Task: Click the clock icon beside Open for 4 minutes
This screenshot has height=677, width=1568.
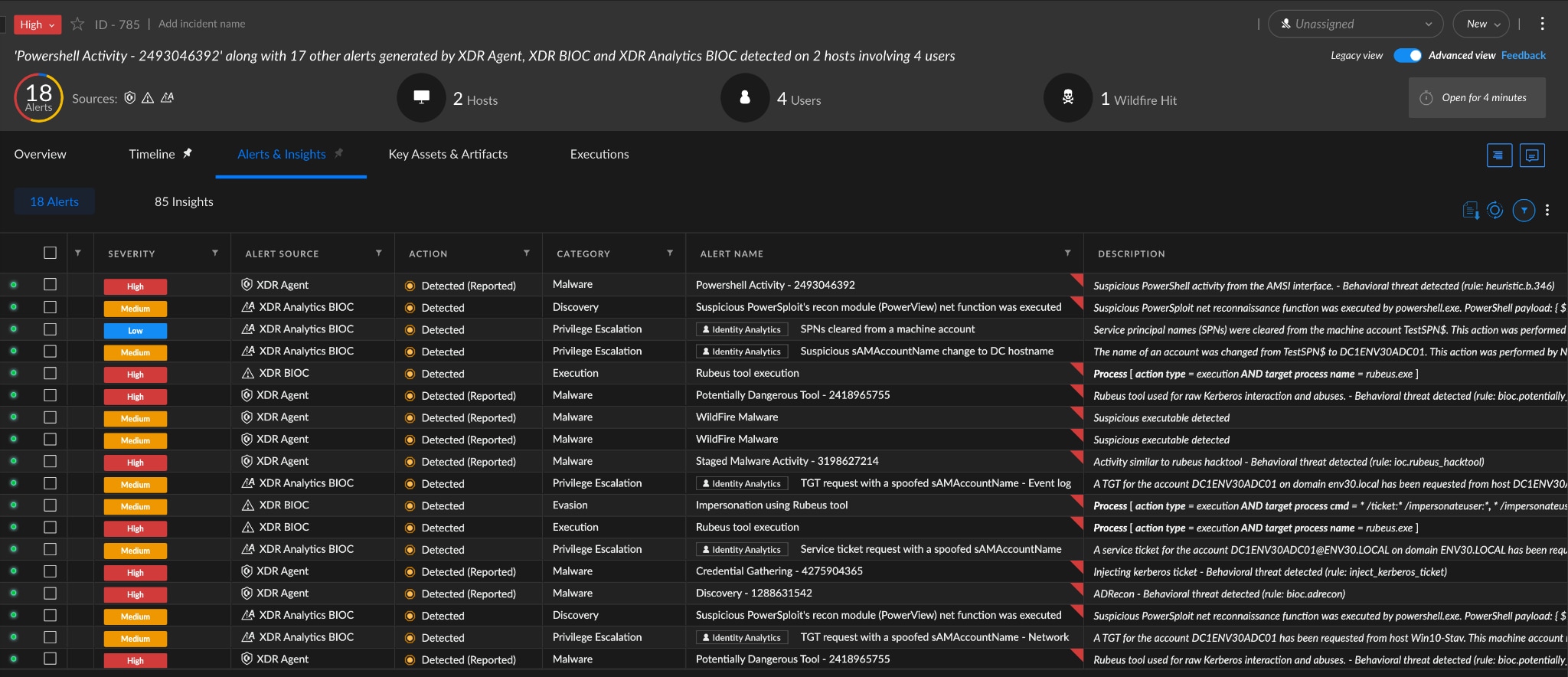Action: tap(1426, 98)
